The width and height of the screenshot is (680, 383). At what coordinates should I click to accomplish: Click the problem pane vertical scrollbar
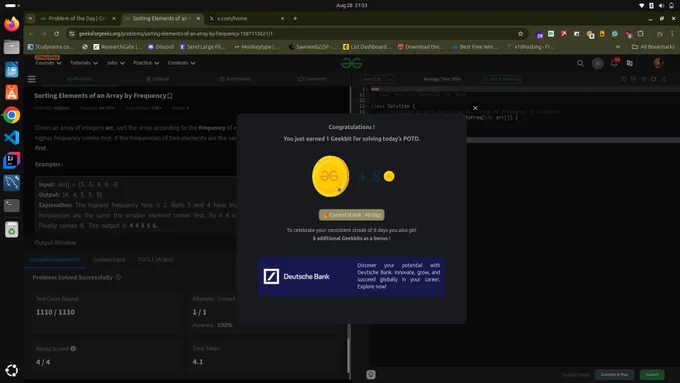[x=349, y=355]
